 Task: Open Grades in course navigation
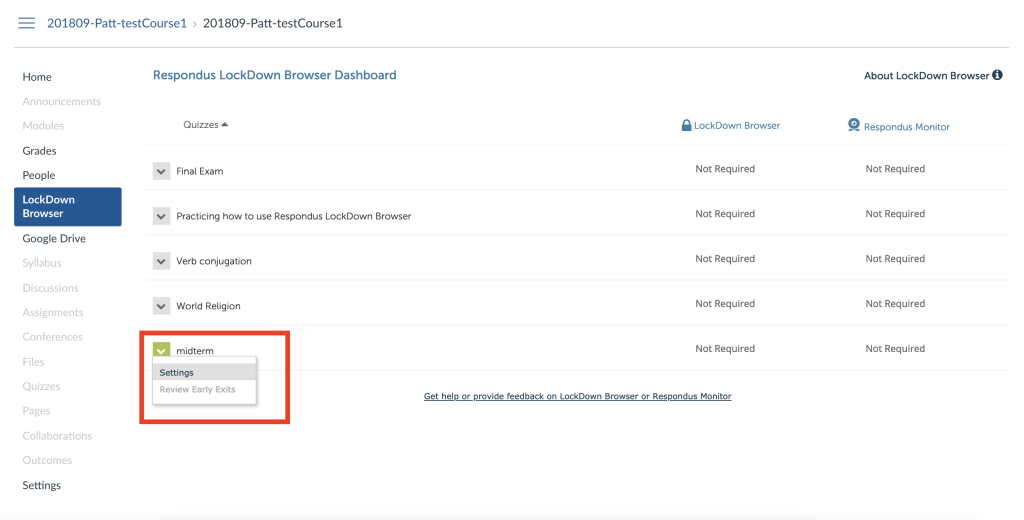click(x=39, y=151)
